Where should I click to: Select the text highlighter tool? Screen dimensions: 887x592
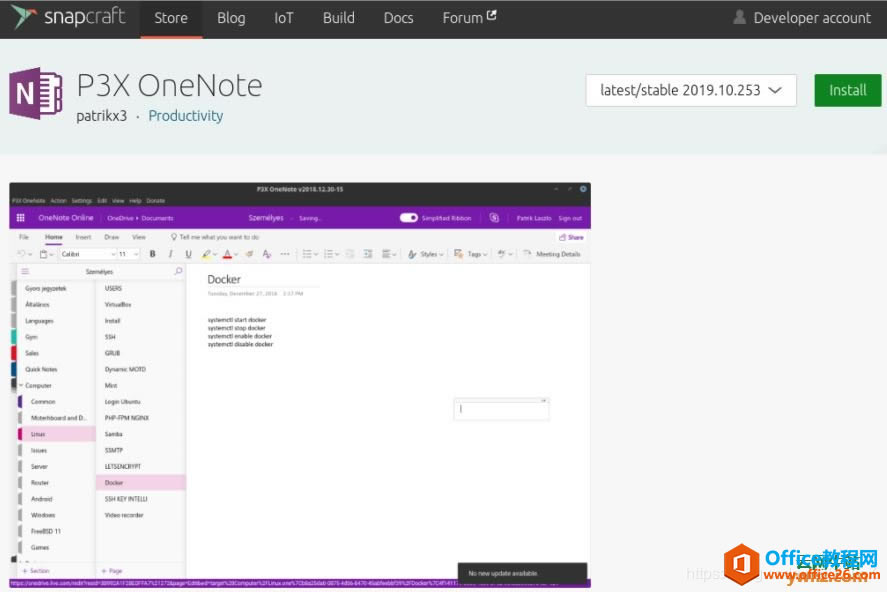coord(207,253)
